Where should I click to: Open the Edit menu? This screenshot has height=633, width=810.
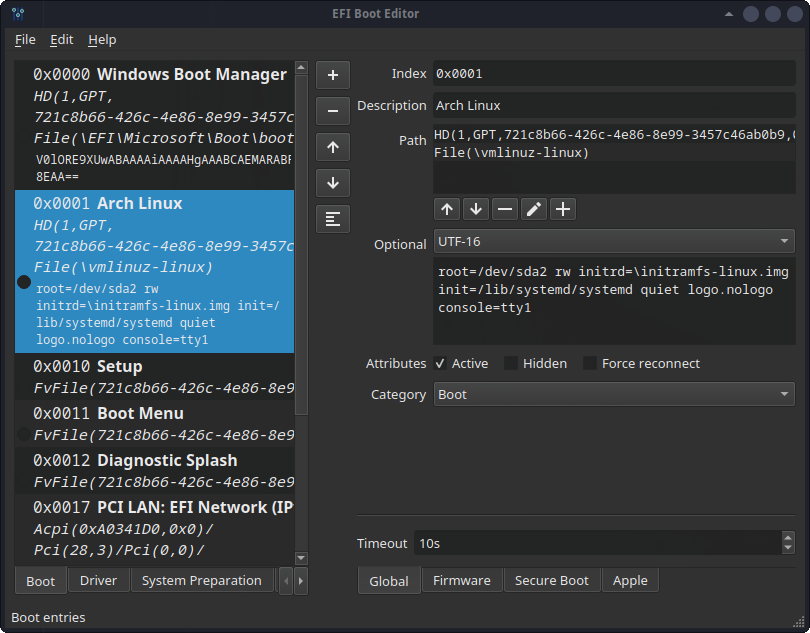click(x=61, y=40)
